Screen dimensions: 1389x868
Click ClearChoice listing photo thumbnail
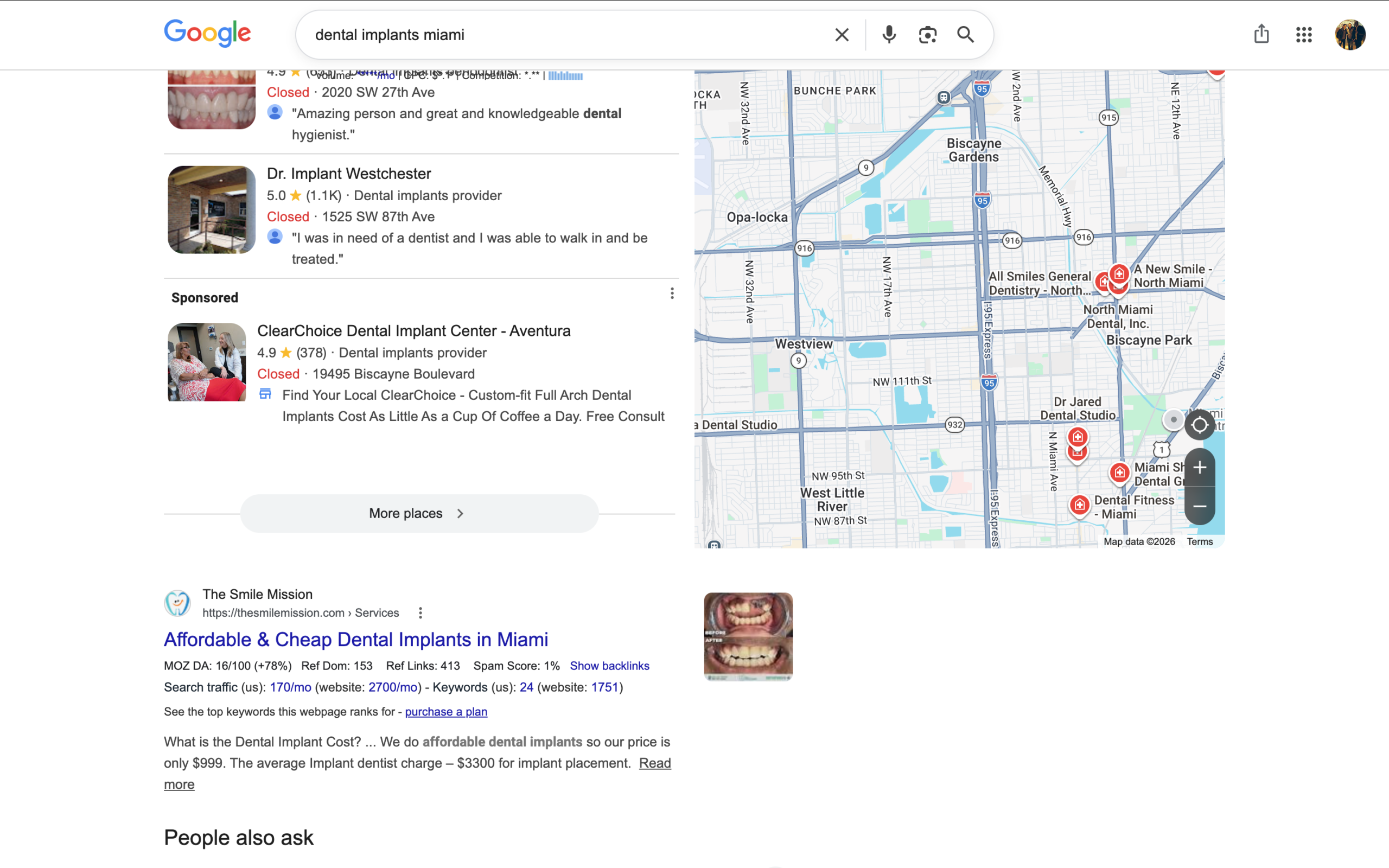[207, 362]
